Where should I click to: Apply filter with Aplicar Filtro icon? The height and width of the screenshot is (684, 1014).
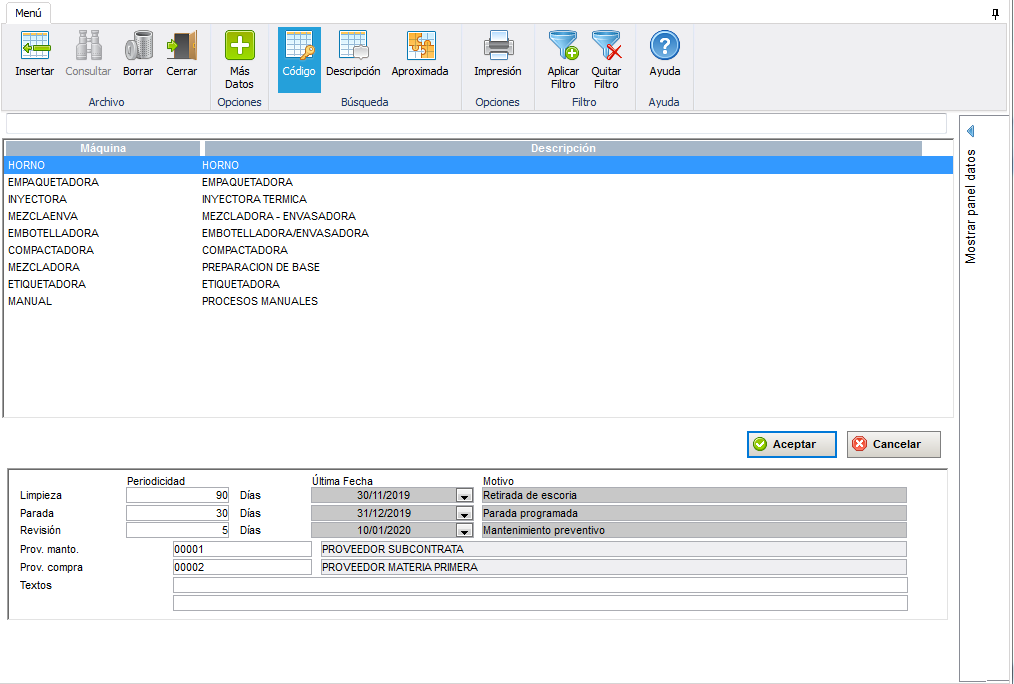[x=563, y=46]
